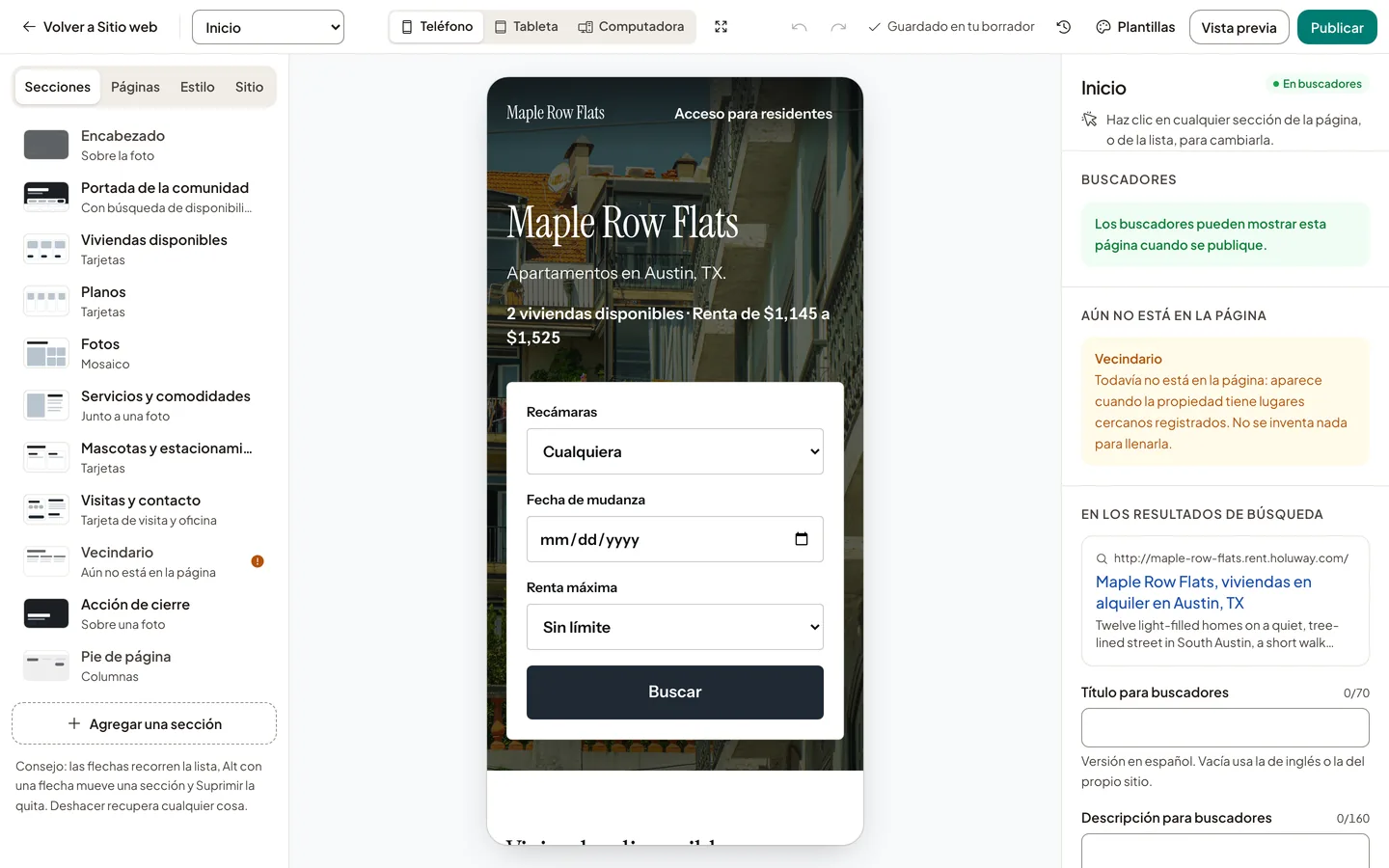Click the Vista previa button
This screenshot has height=868, width=1389.
[x=1239, y=27]
